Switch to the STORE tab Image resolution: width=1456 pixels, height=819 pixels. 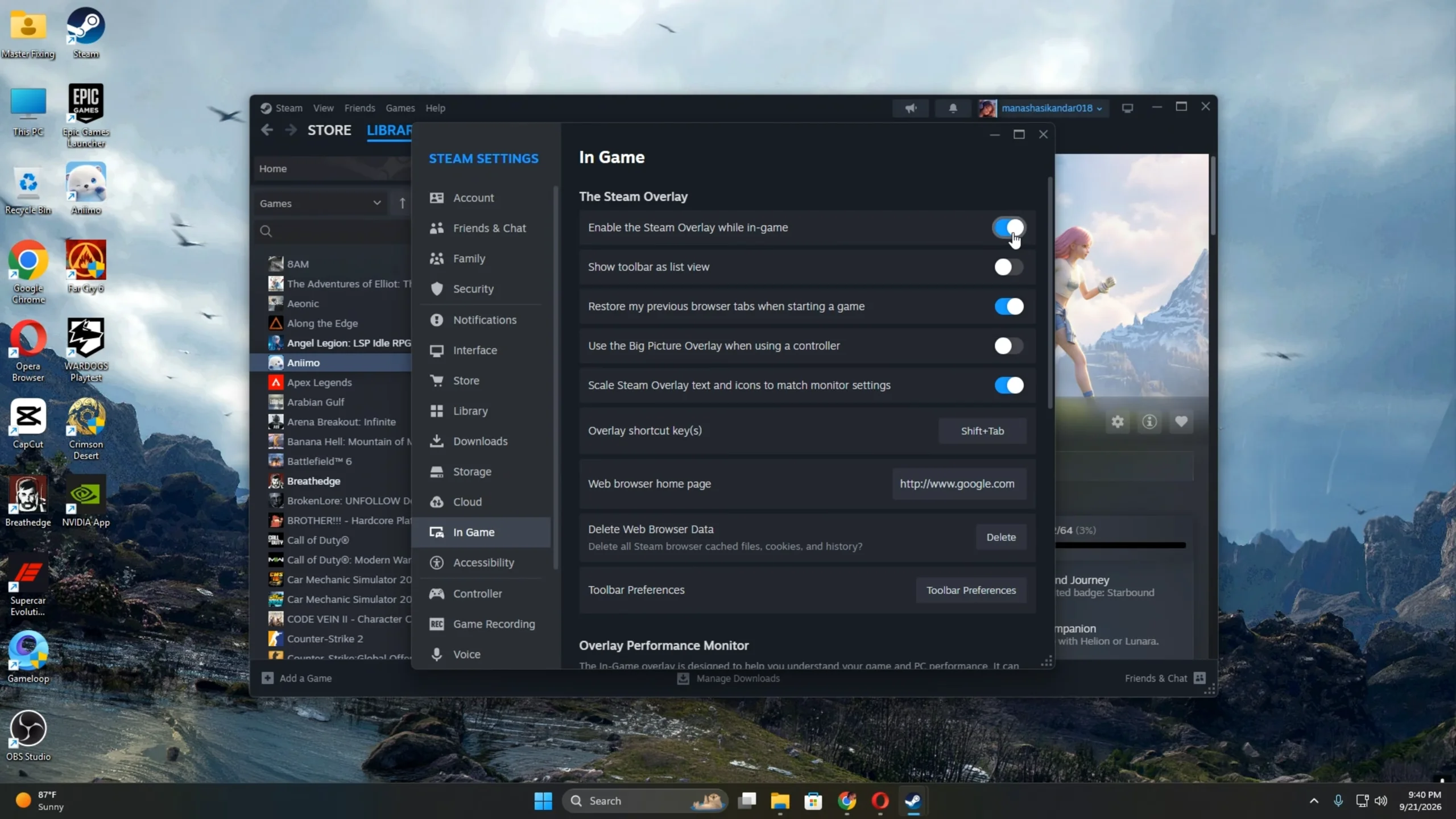click(329, 130)
